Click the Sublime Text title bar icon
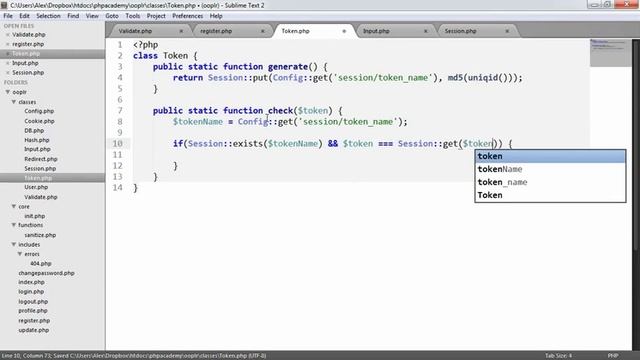 pyautogui.click(x=4, y=5)
